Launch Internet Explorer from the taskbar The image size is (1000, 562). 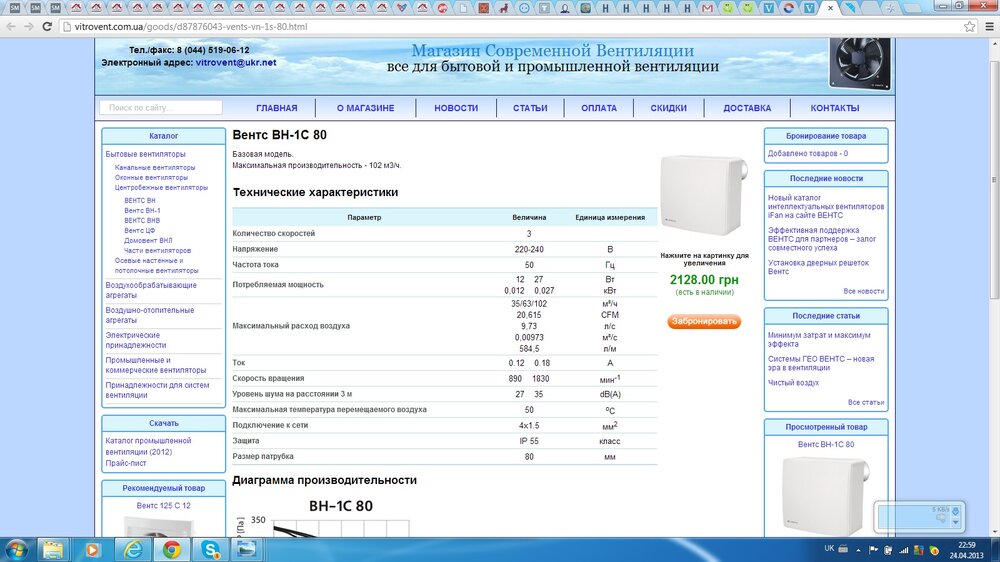[x=132, y=549]
